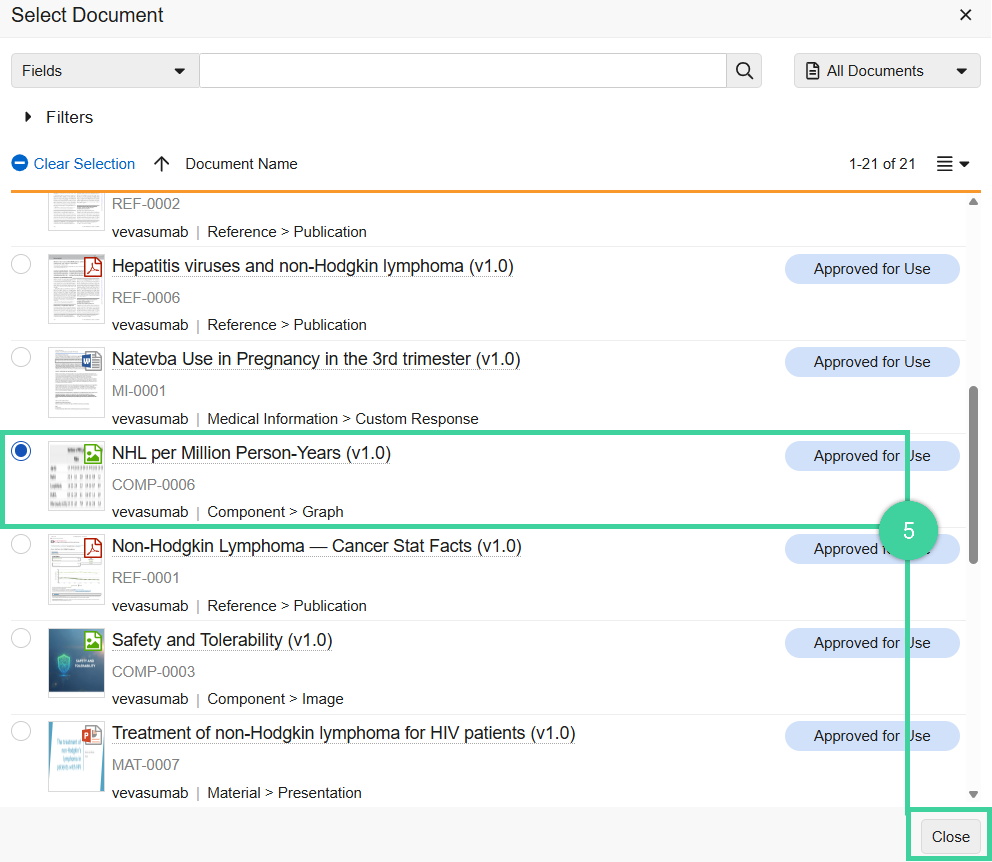Click the list display format icon
Image resolution: width=992 pixels, height=862 pixels.
pos(944,163)
